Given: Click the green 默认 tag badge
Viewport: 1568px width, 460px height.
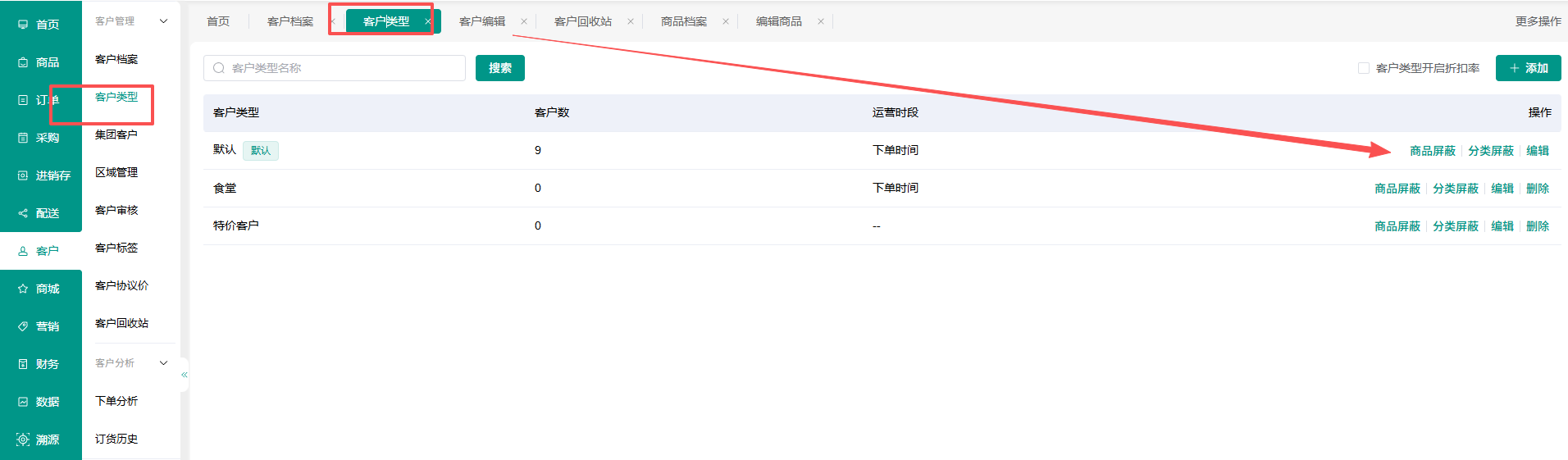Looking at the screenshot, I should tap(261, 150).
